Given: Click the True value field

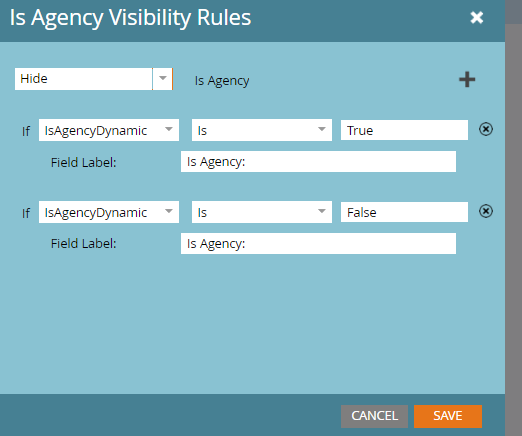Looking at the screenshot, I should [404, 130].
